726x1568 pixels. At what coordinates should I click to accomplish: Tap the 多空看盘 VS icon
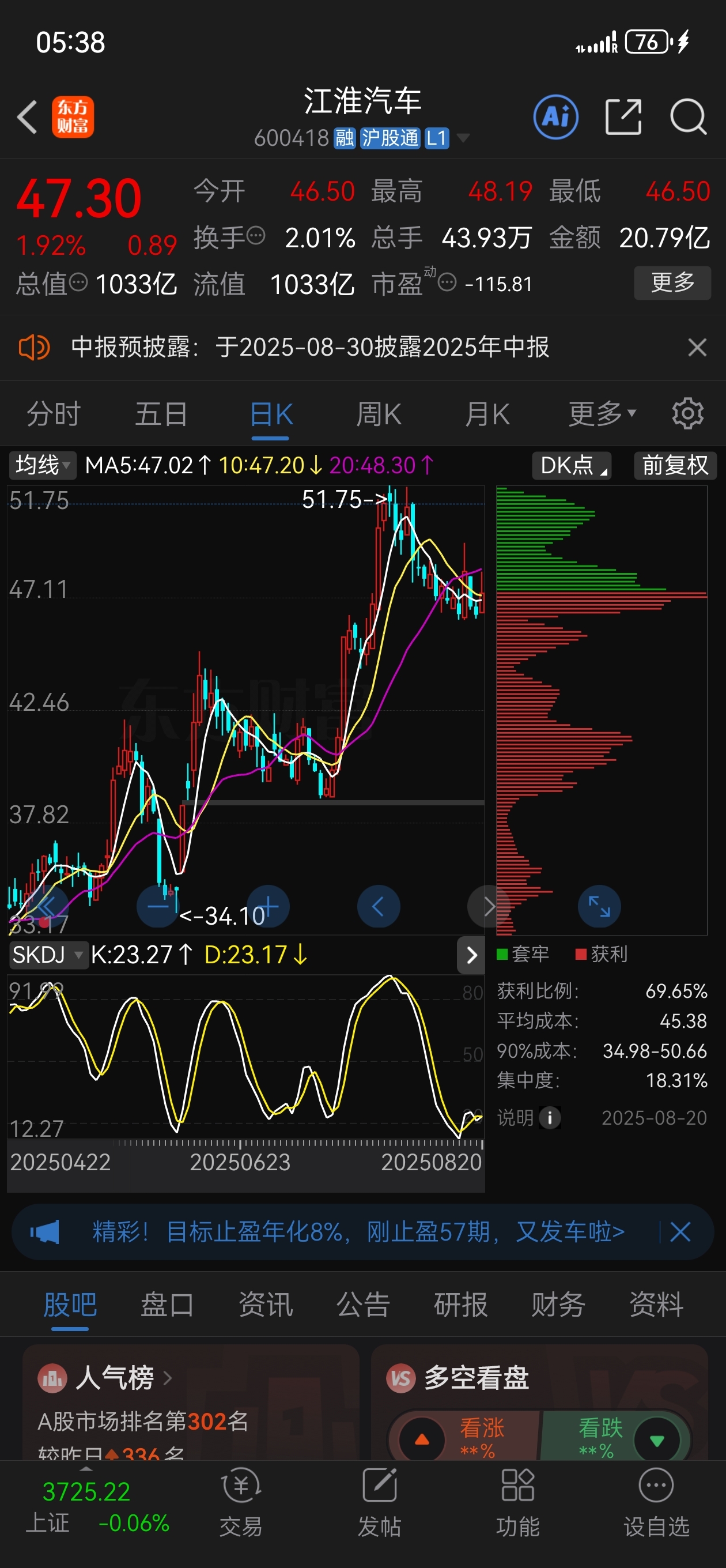[x=401, y=1378]
